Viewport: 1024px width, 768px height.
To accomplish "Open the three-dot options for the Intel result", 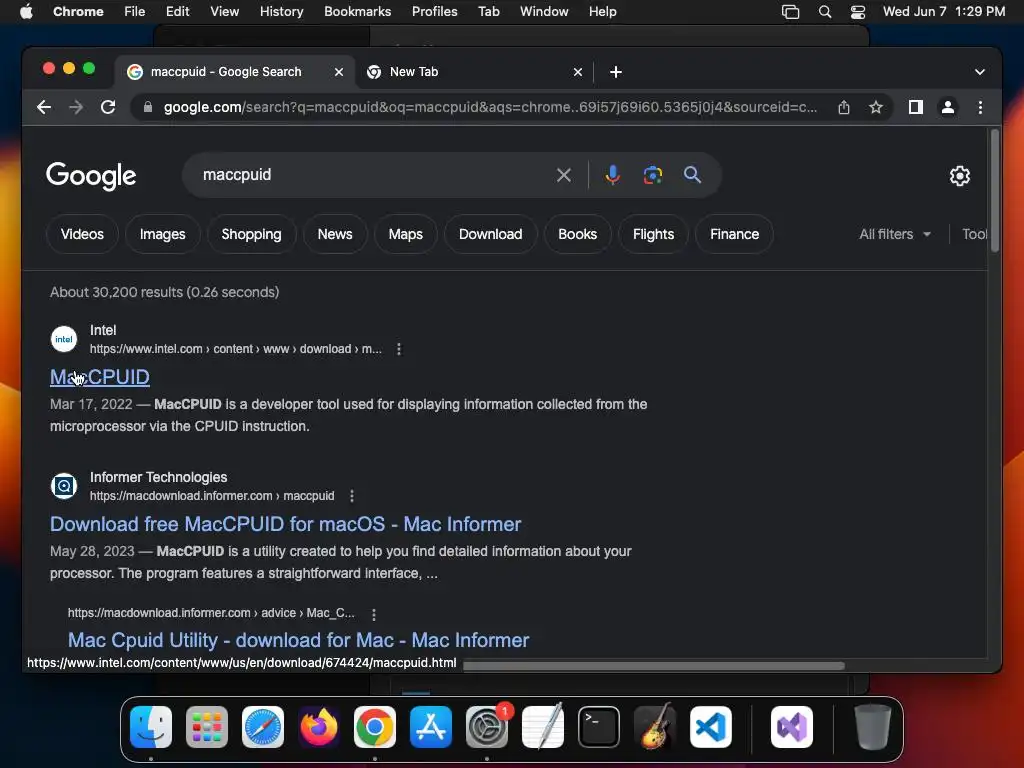I will point(399,349).
